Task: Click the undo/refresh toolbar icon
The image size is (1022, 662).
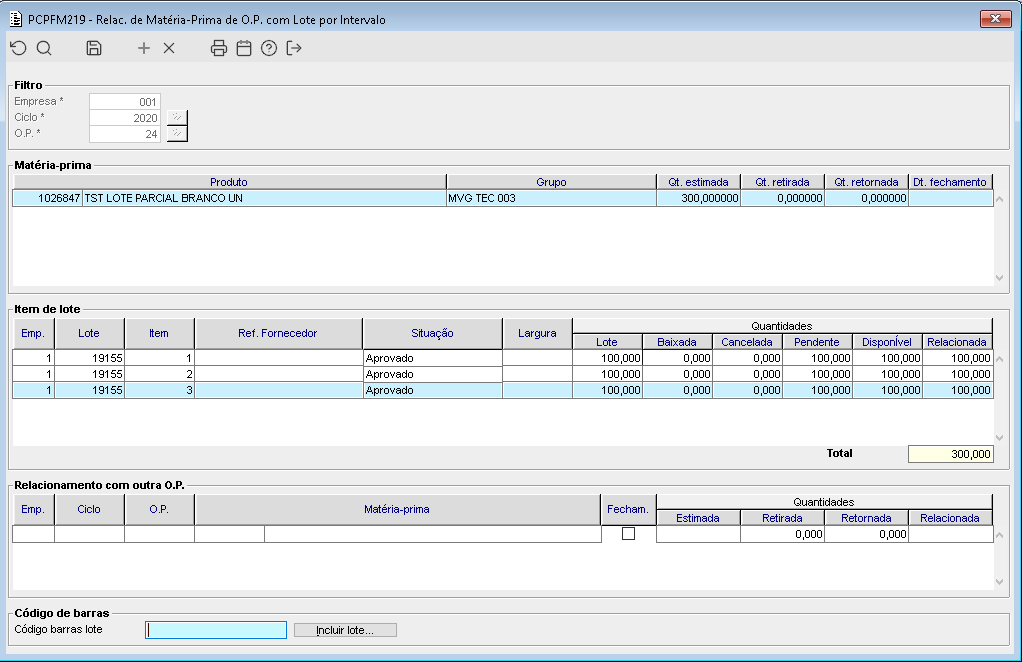Action: coord(18,48)
